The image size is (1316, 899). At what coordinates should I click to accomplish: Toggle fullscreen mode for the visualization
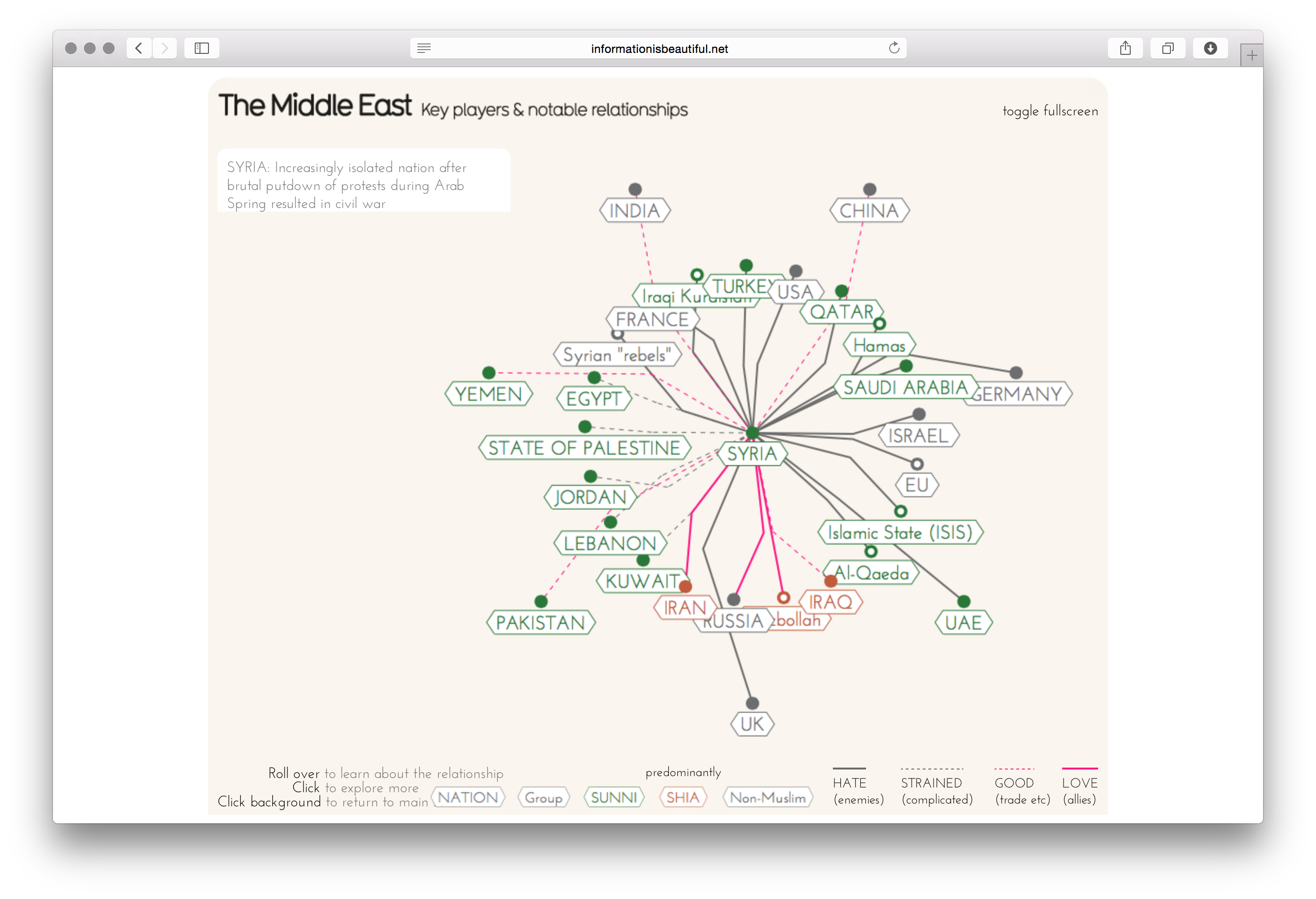point(1050,111)
